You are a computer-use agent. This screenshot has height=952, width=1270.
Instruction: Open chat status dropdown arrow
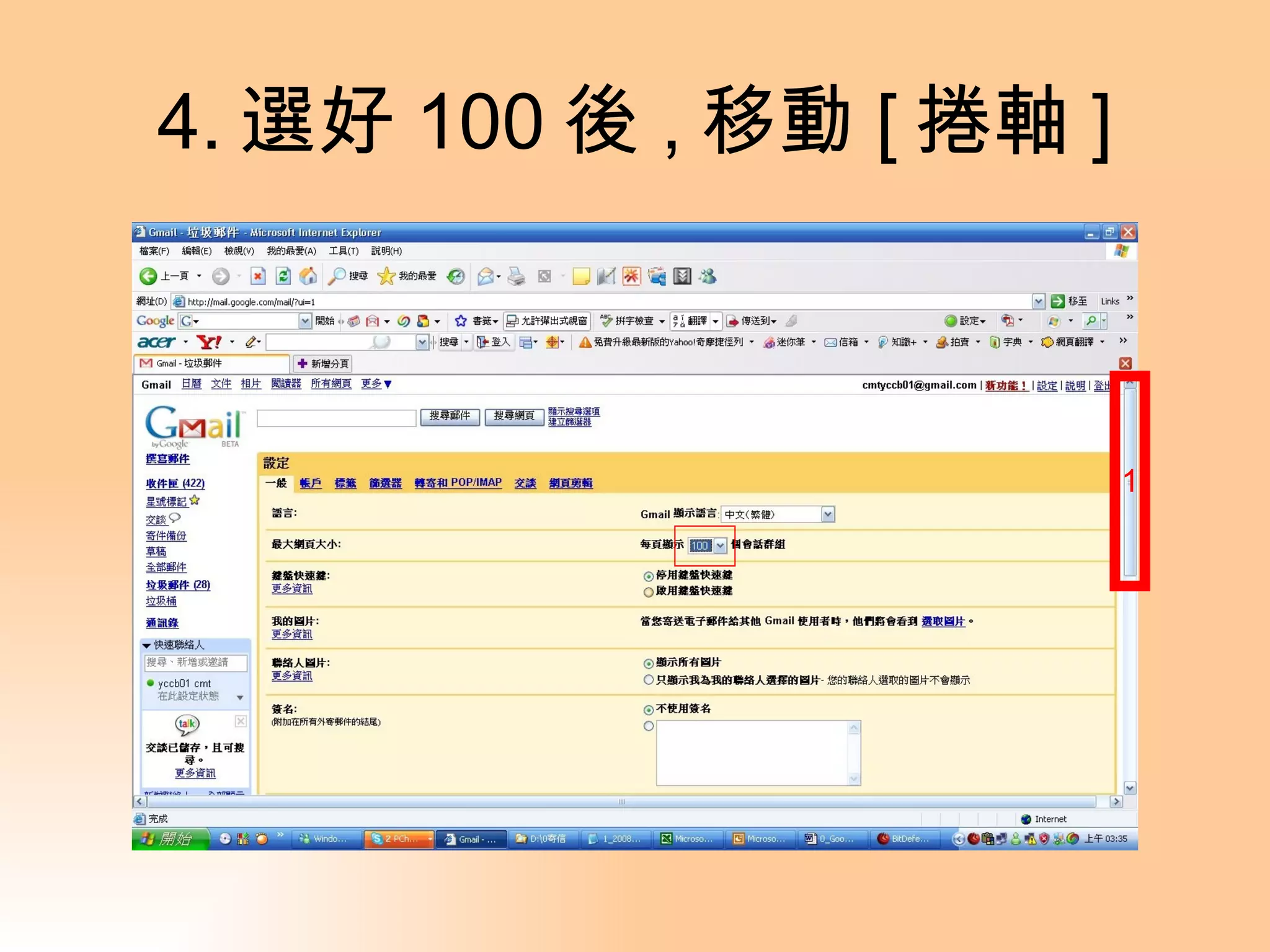[240, 698]
